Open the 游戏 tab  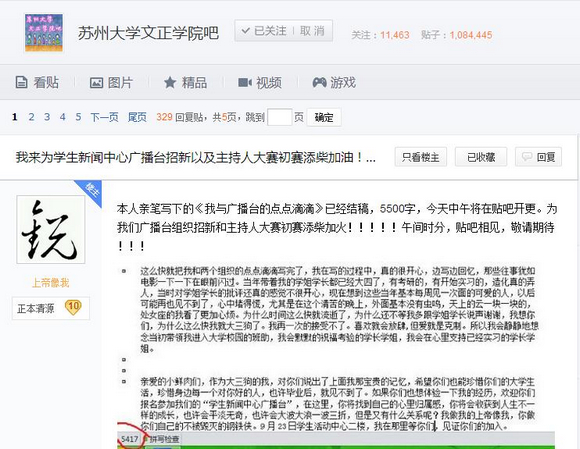[x=334, y=82]
